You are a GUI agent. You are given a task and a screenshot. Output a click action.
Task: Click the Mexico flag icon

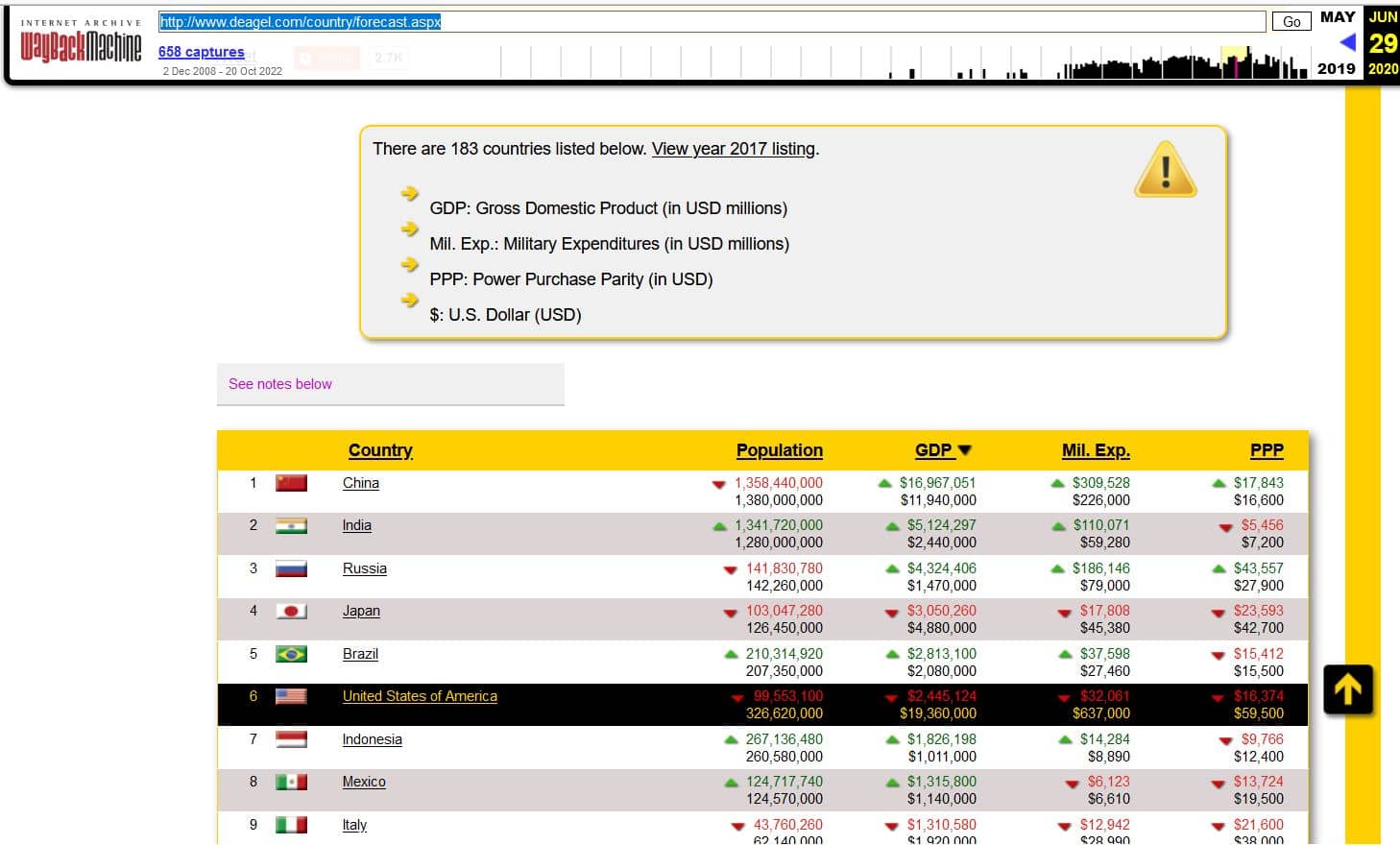pos(291,782)
